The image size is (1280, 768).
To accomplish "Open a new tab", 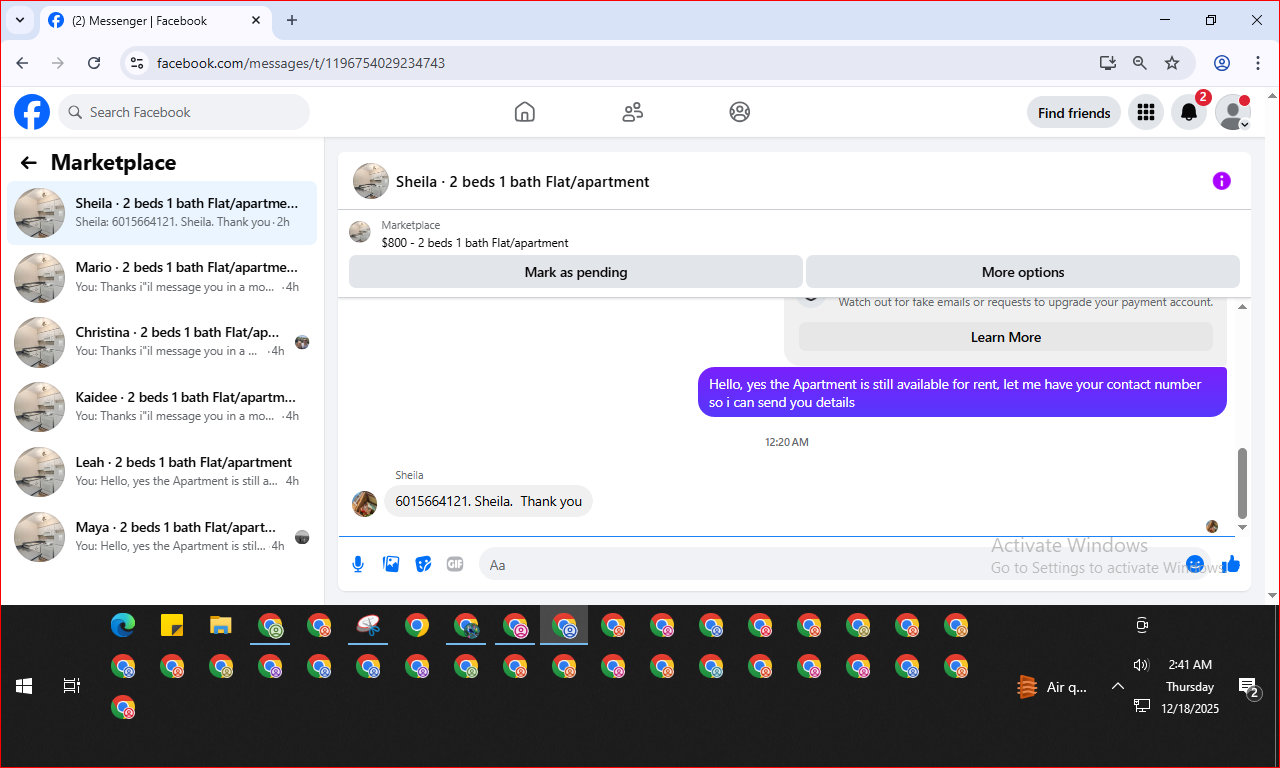I will click(292, 20).
